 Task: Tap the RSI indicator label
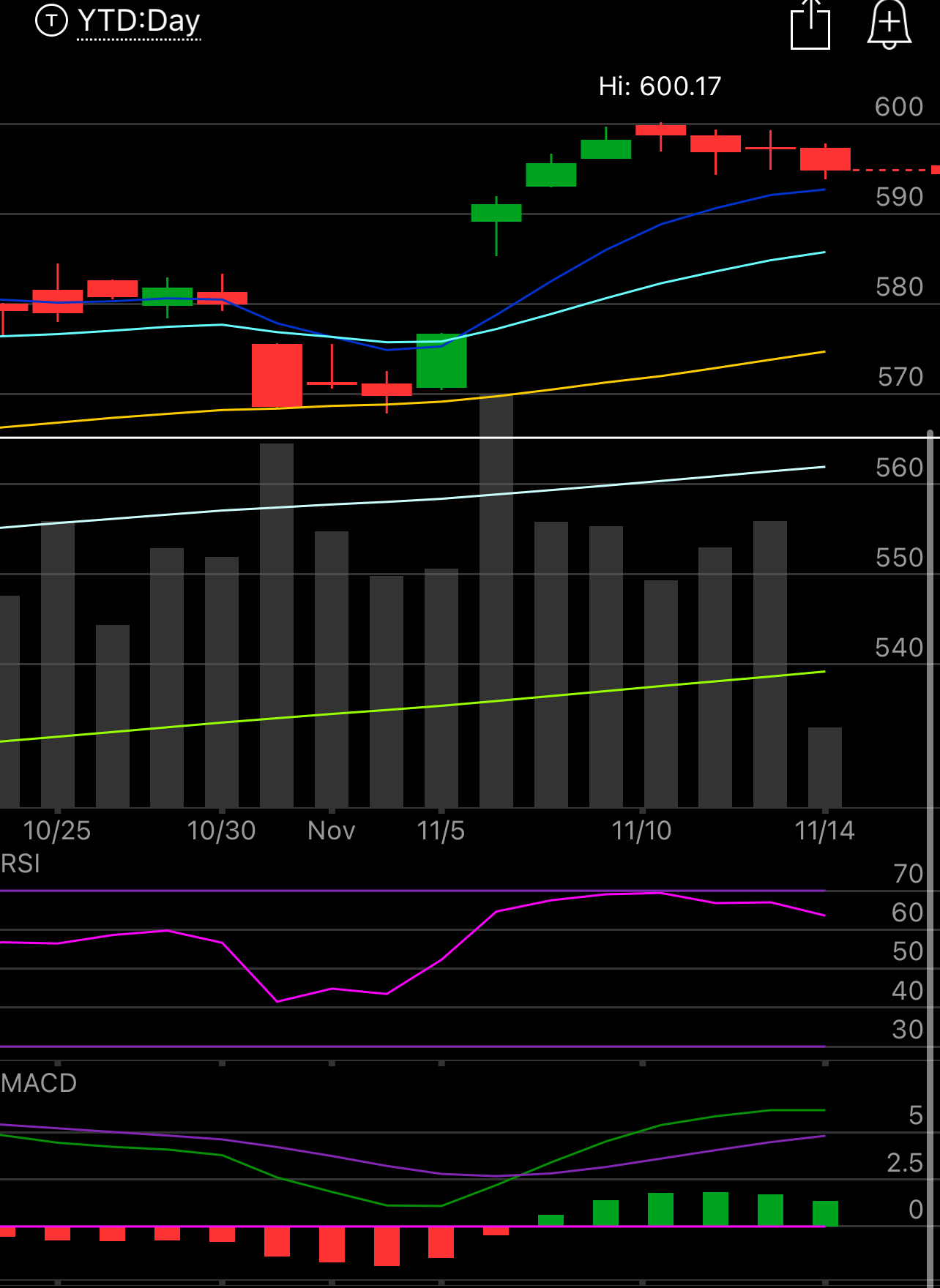(x=20, y=864)
